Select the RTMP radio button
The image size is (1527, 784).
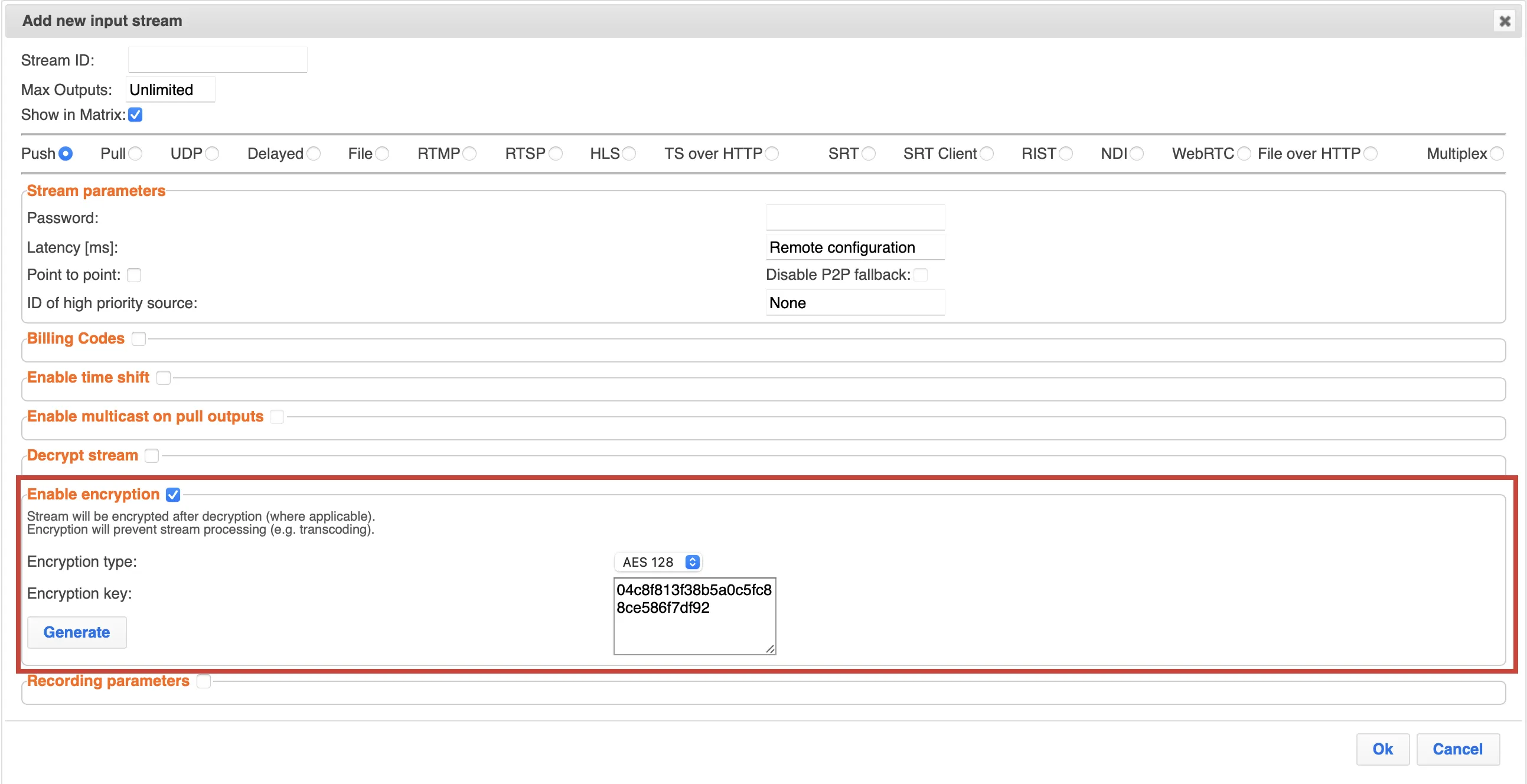[469, 154]
